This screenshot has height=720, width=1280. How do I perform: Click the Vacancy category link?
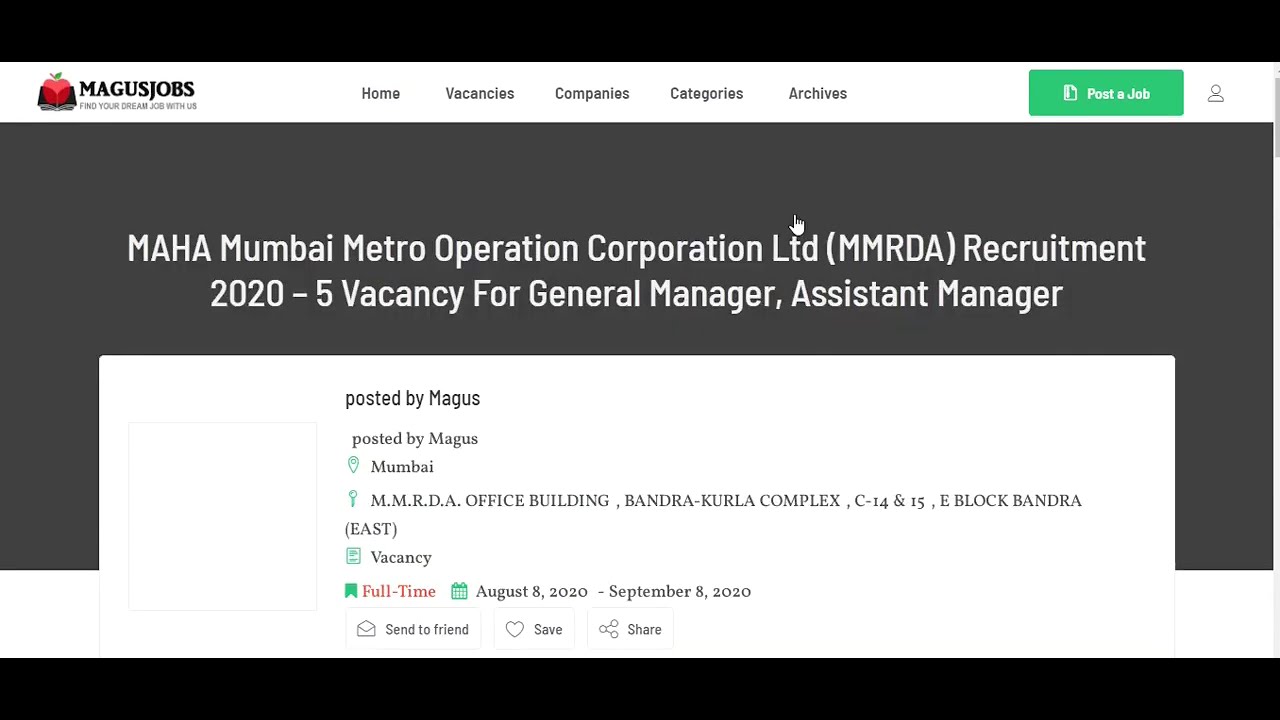pyautogui.click(x=401, y=558)
